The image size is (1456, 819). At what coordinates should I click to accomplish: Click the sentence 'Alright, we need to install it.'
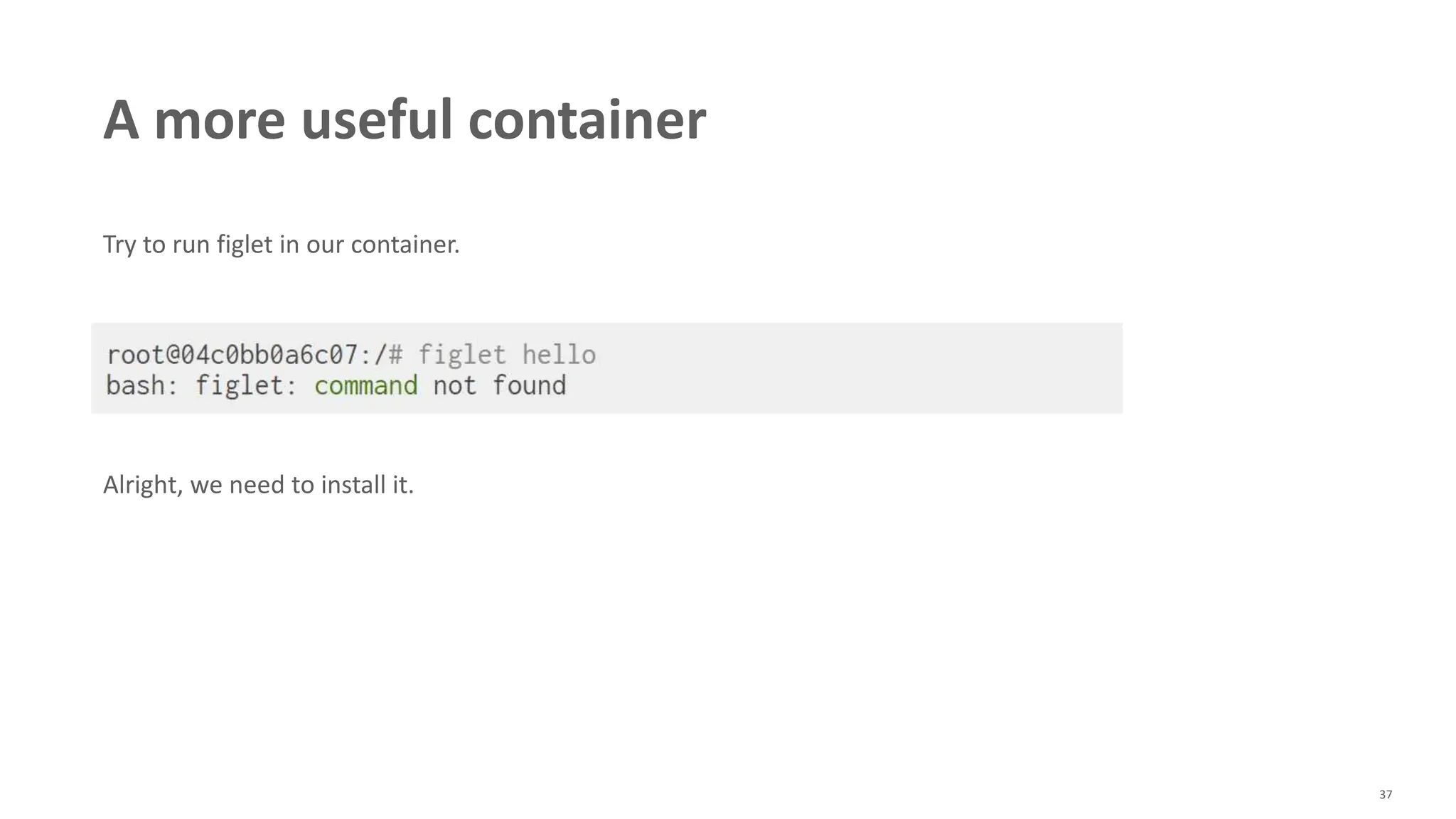coord(258,485)
